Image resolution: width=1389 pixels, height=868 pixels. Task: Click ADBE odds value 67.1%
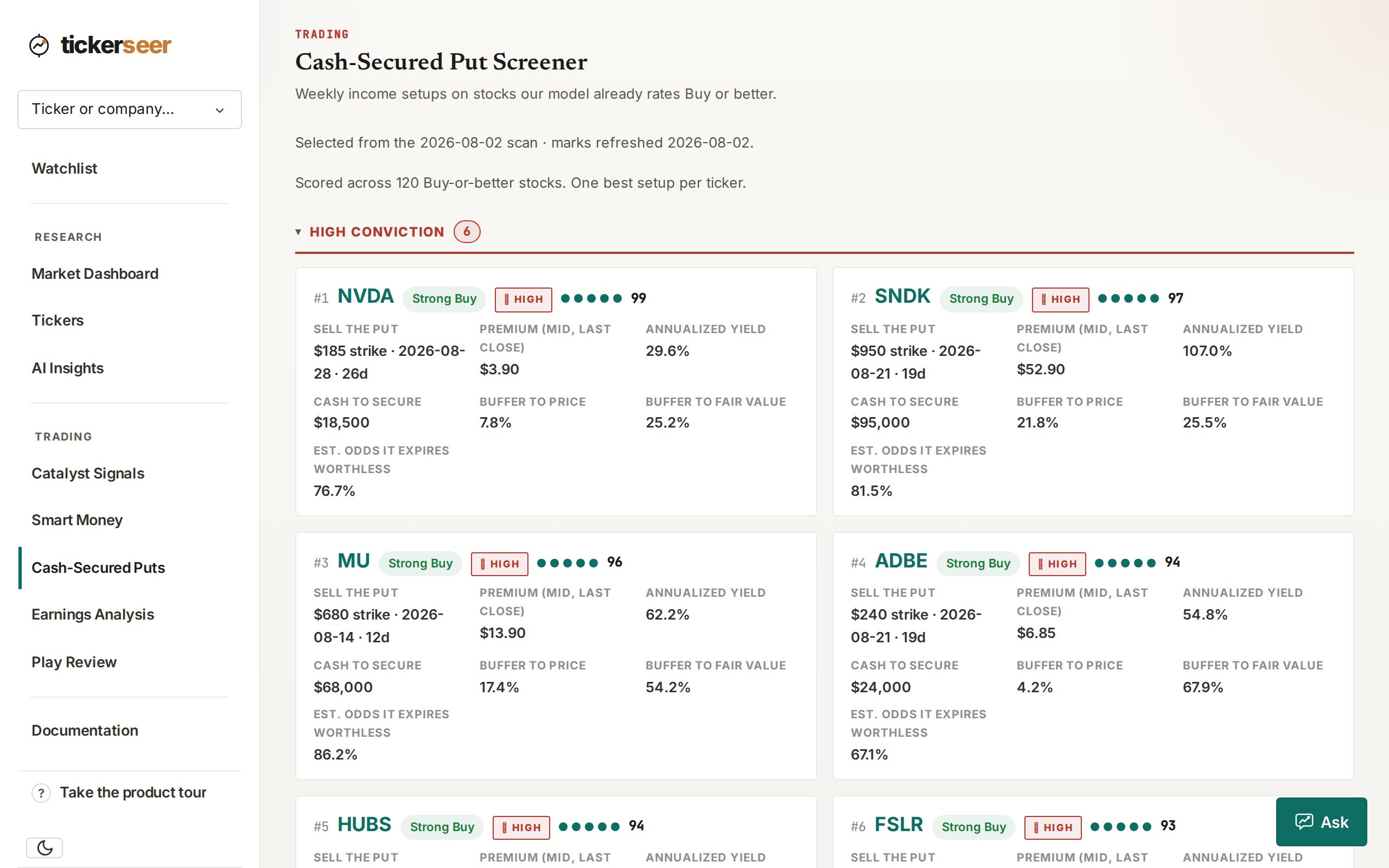(x=869, y=754)
